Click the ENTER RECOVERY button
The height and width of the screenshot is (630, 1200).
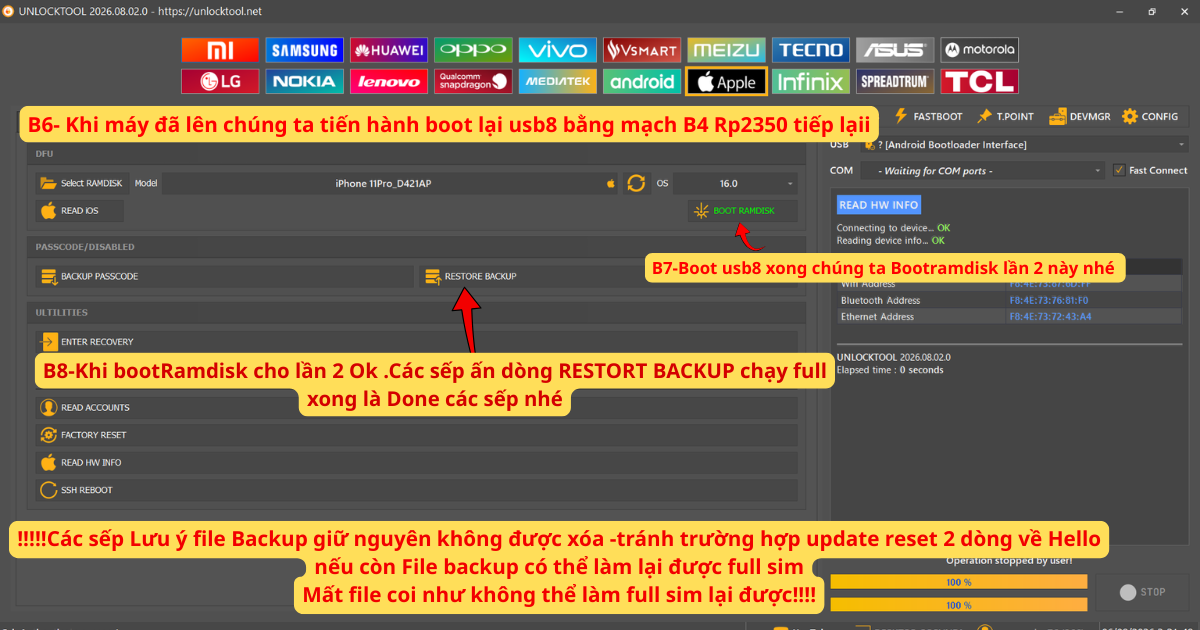point(416,342)
